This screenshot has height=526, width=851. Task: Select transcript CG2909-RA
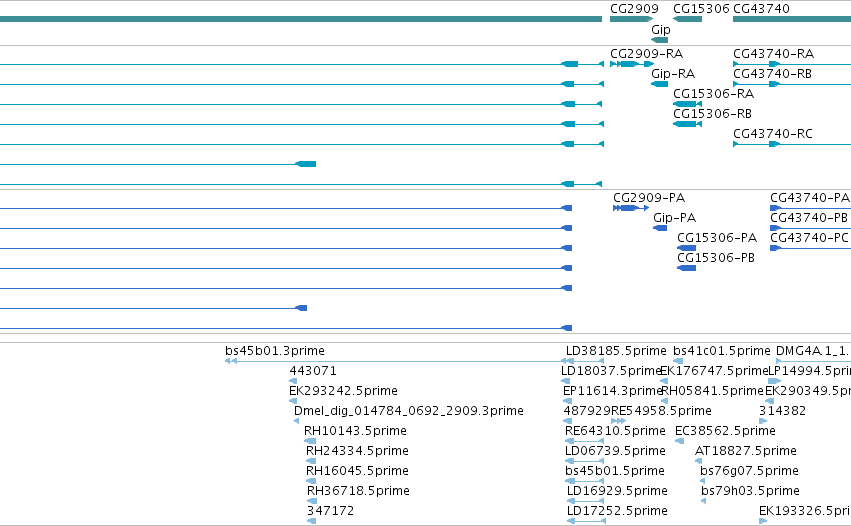click(x=646, y=54)
